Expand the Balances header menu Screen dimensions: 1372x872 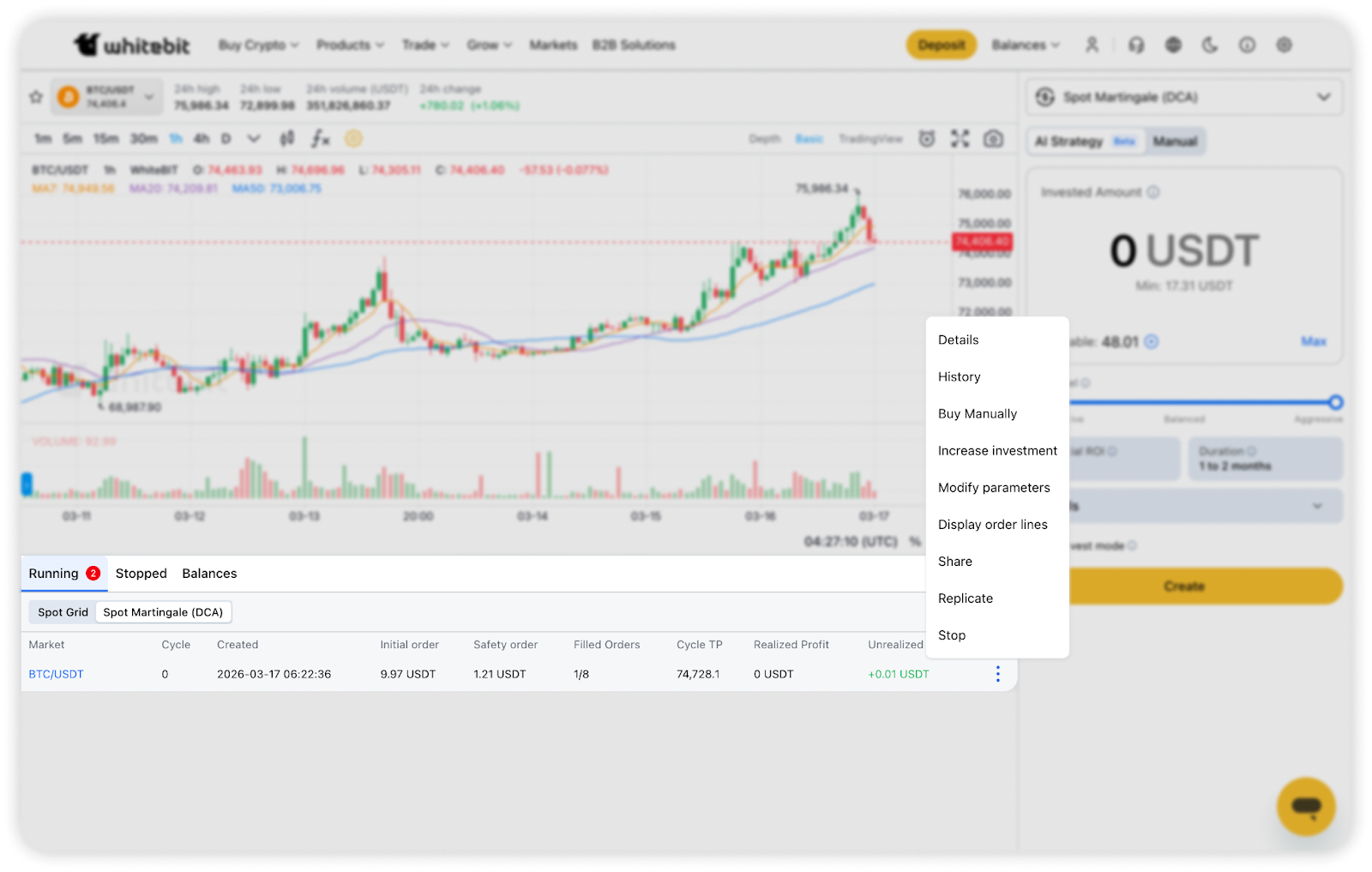click(x=1026, y=45)
